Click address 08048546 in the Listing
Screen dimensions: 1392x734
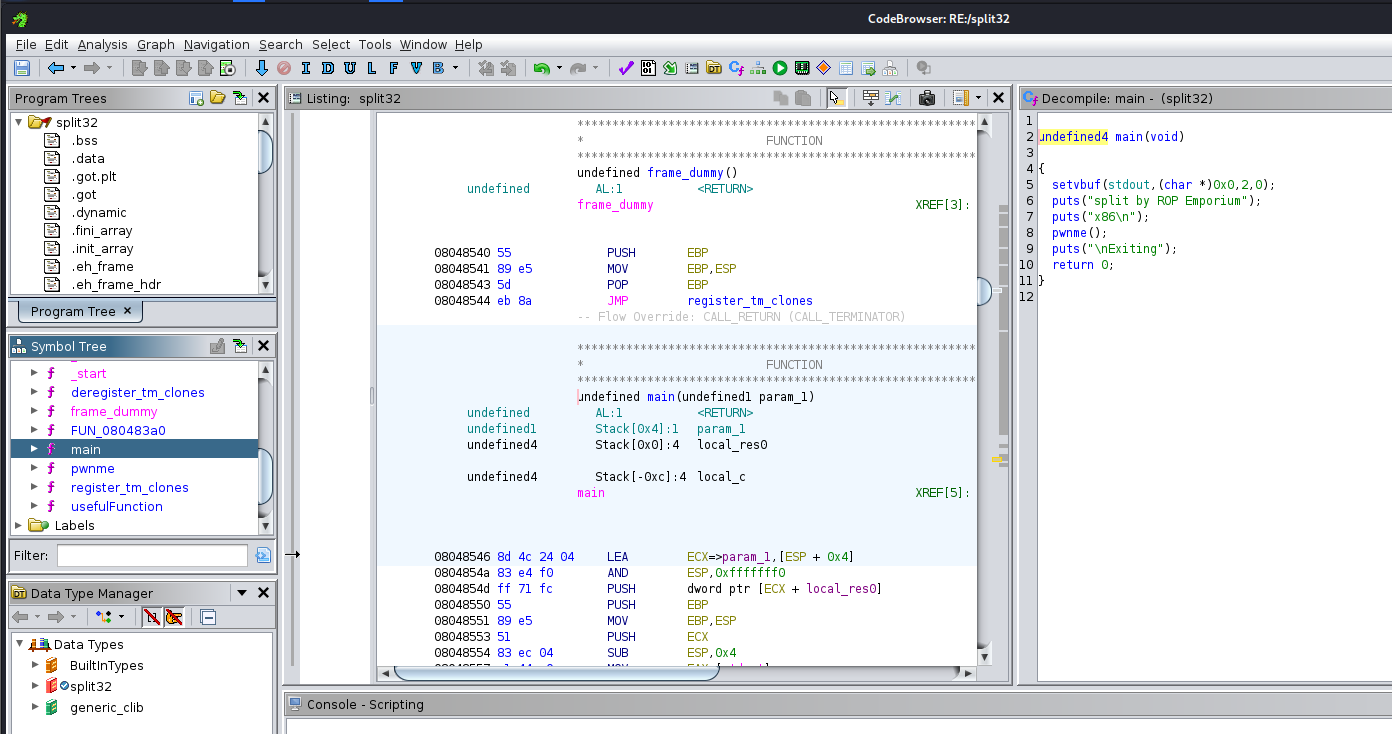coord(462,557)
